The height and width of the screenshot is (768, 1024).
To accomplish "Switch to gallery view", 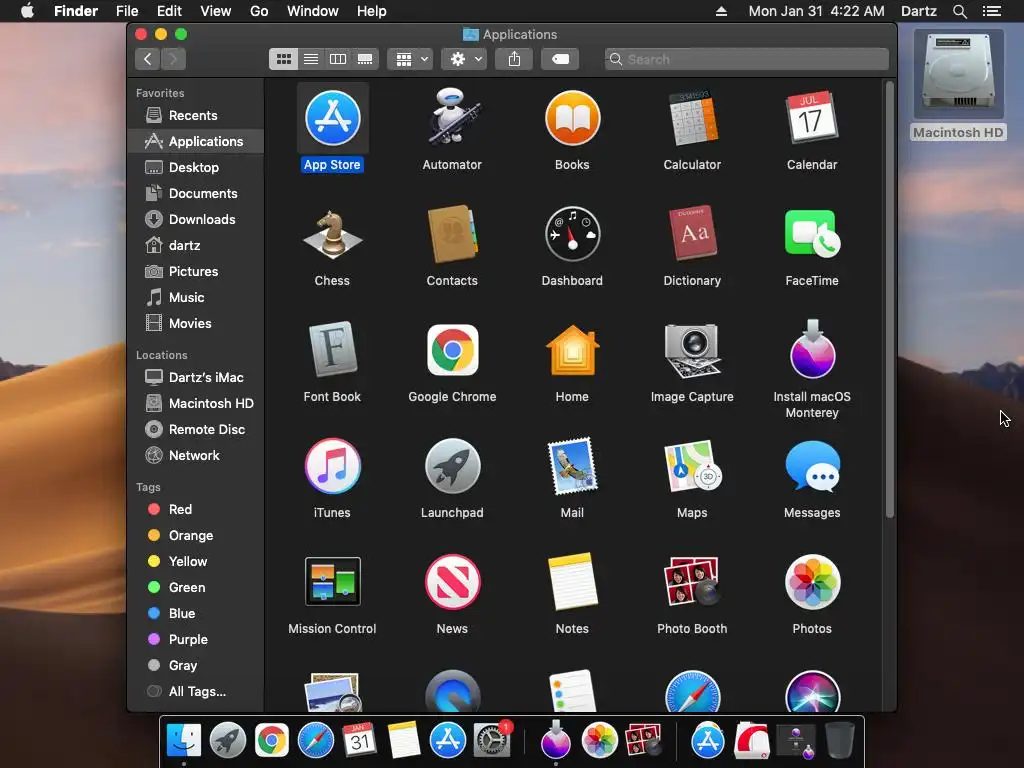I will pyautogui.click(x=365, y=59).
